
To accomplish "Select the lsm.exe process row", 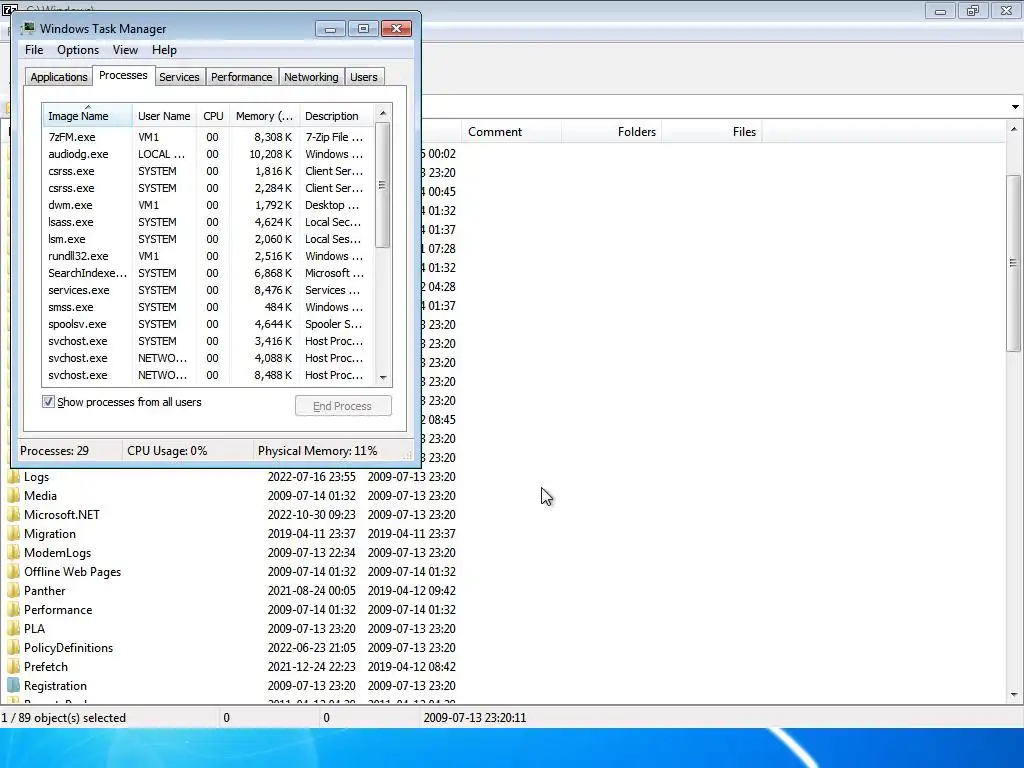I will coord(208,239).
